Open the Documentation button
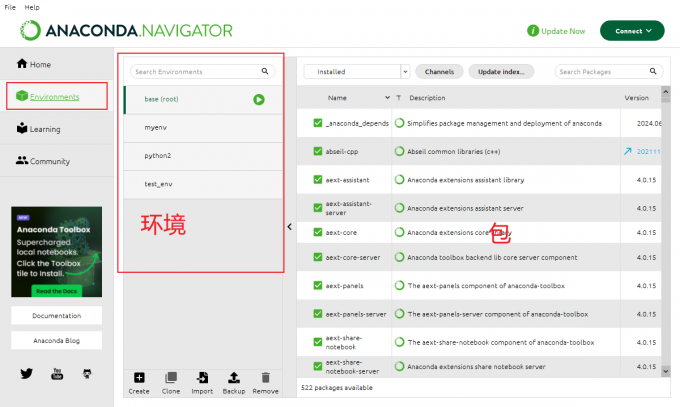This screenshot has height=407, width=680. (57, 315)
